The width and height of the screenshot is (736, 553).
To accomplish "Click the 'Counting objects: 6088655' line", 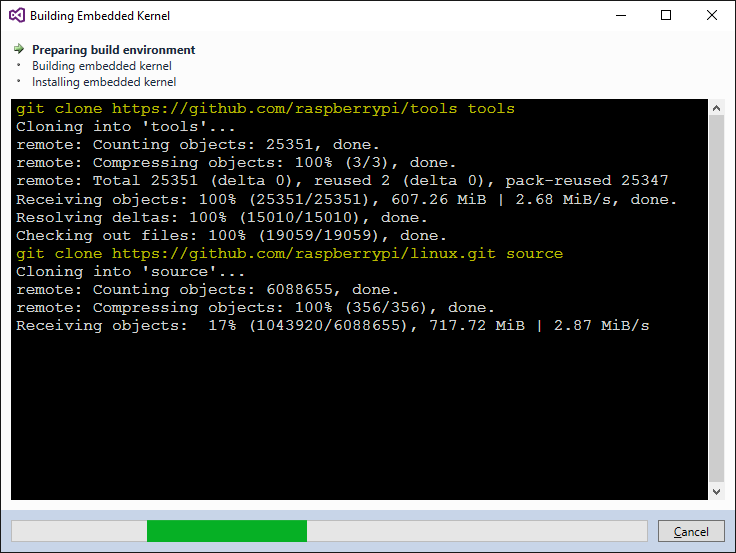I will pyautogui.click(x=207, y=290).
